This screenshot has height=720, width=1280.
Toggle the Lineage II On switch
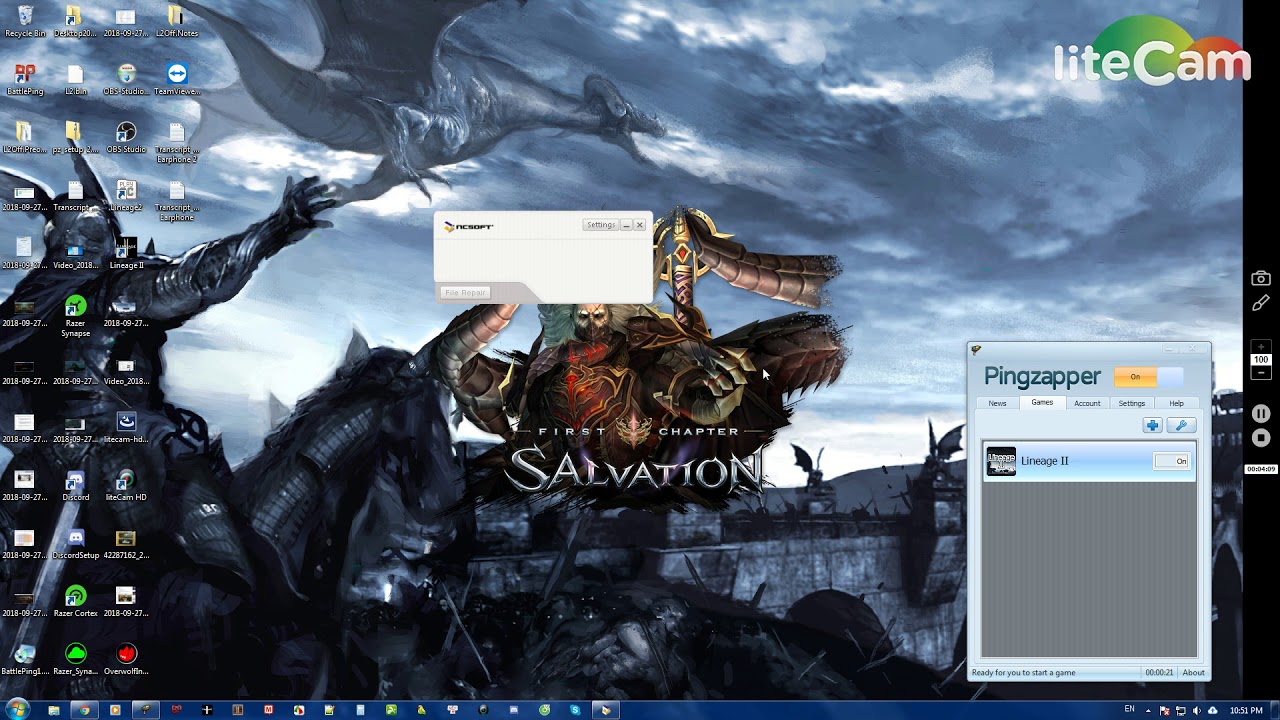(x=1171, y=461)
